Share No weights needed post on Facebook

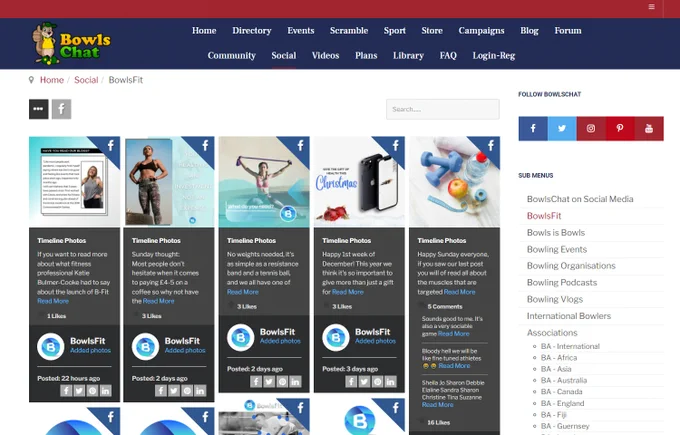pos(256,382)
